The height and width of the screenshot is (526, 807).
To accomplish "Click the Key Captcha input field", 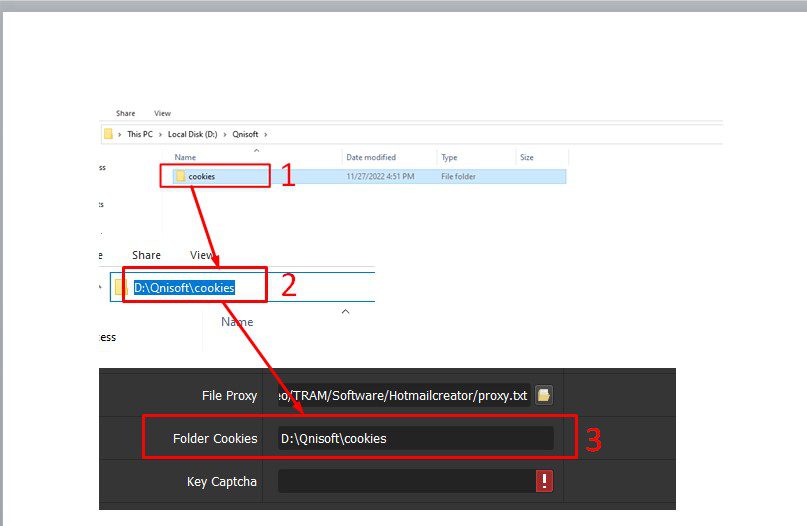I will (407, 481).
